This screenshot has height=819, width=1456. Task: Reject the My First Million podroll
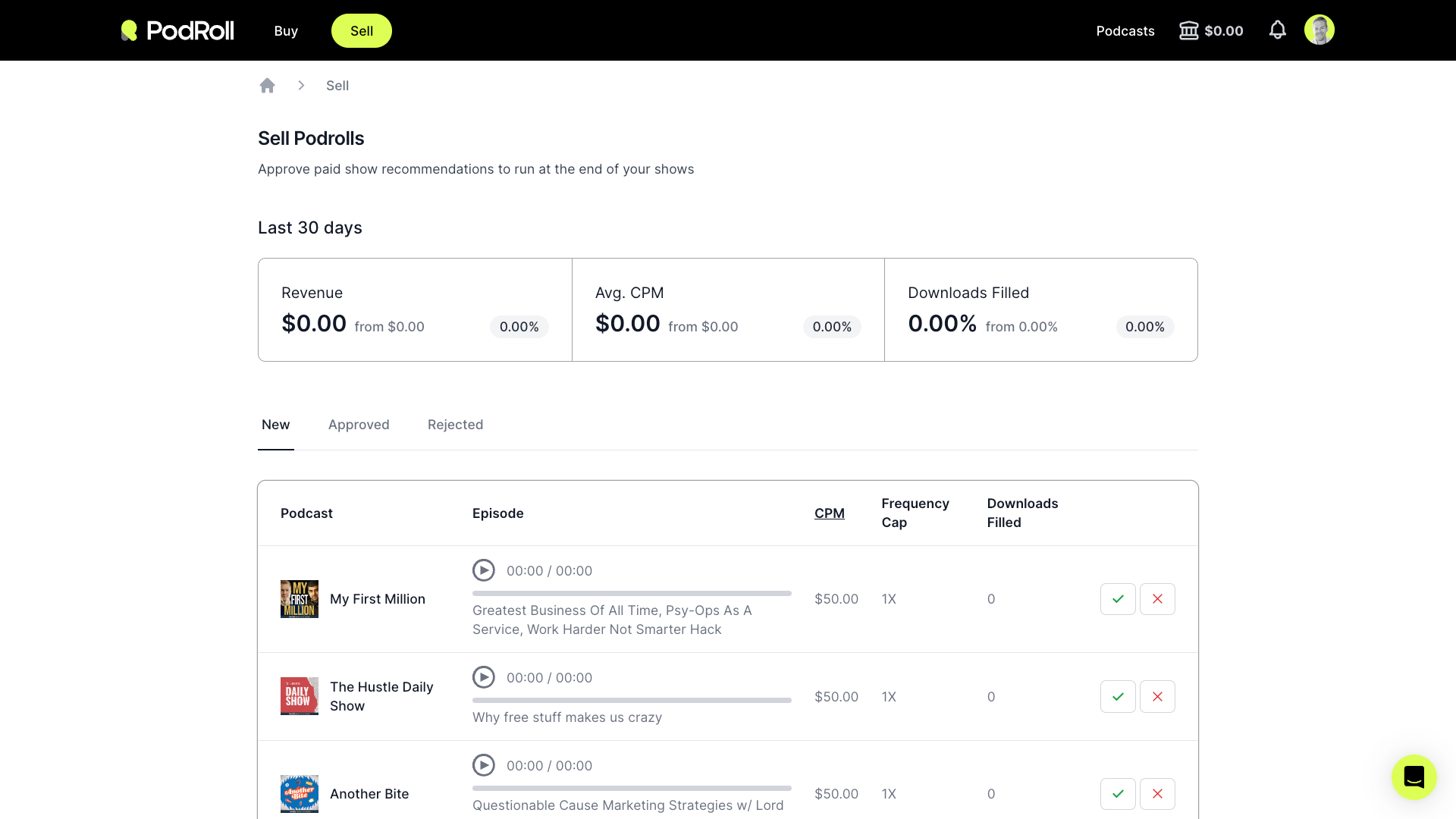coord(1157,599)
